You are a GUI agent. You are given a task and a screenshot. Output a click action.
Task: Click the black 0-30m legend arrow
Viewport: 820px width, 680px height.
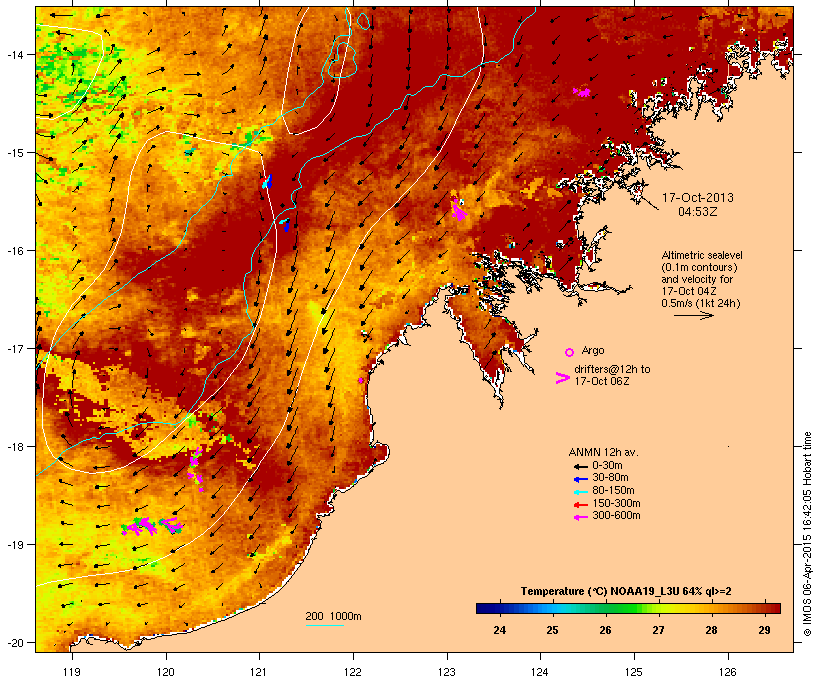pyautogui.click(x=581, y=466)
